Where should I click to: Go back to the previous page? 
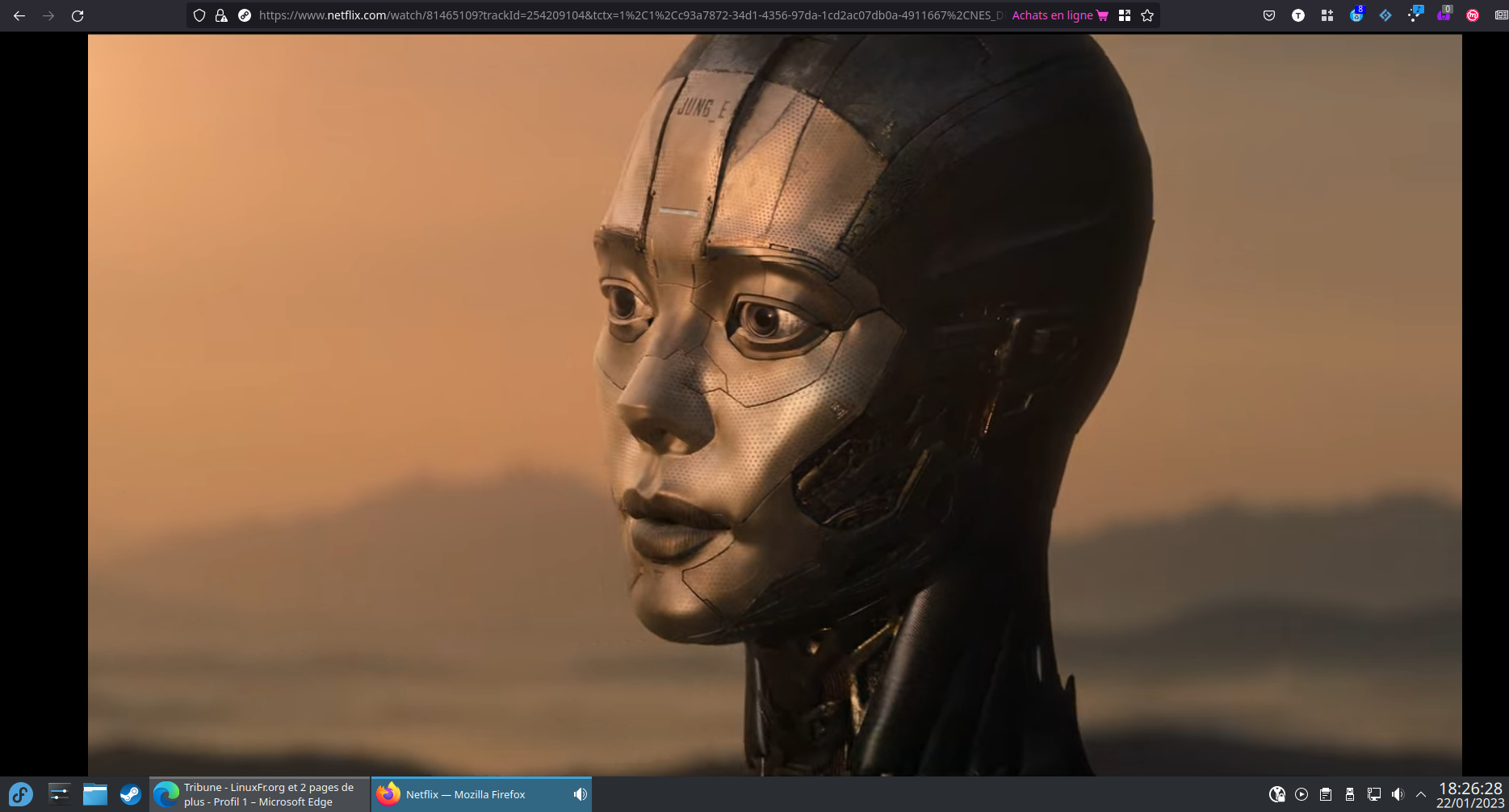coord(19,15)
